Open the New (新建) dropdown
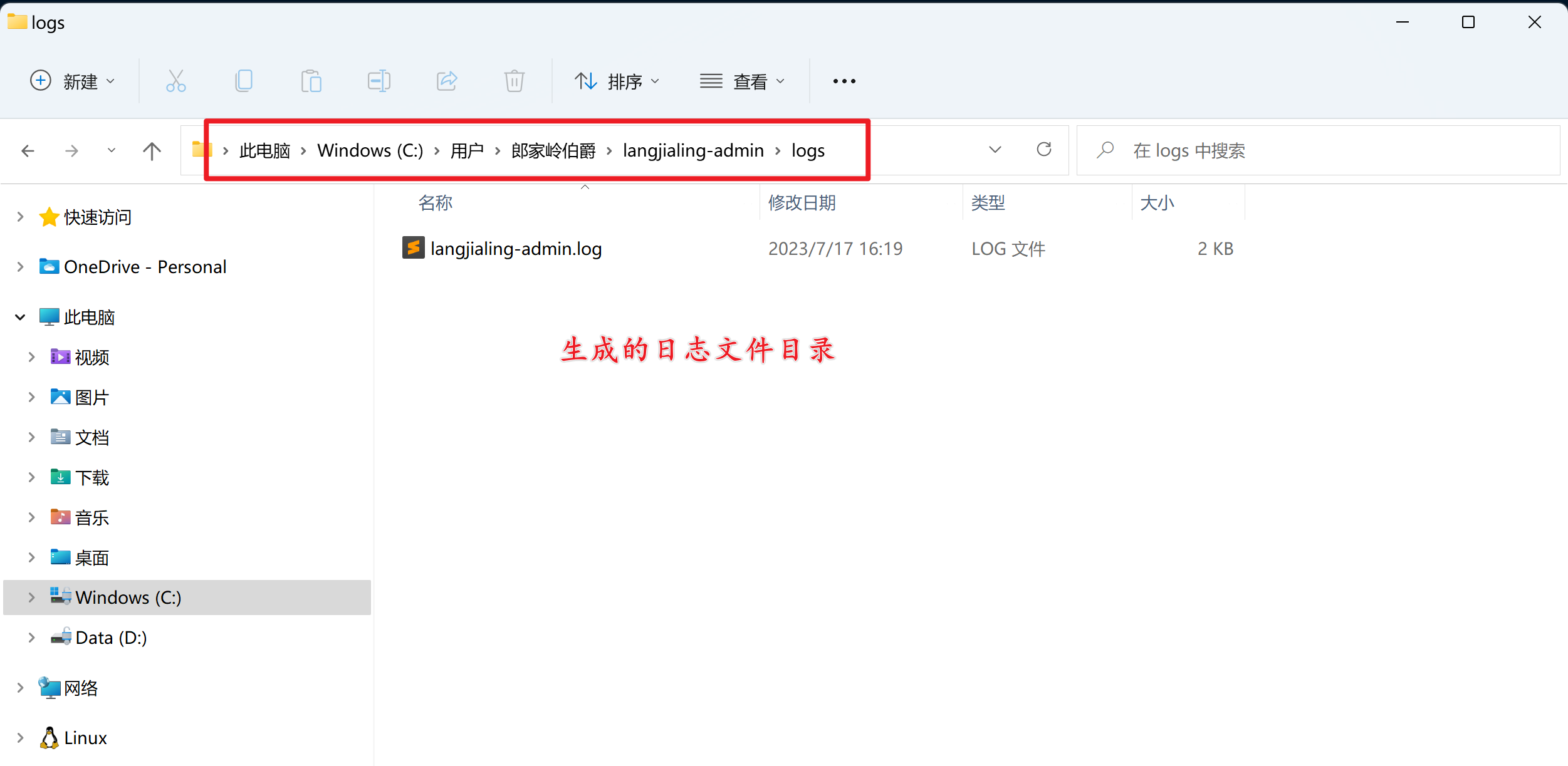This screenshot has height=766, width=1568. (x=73, y=81)
